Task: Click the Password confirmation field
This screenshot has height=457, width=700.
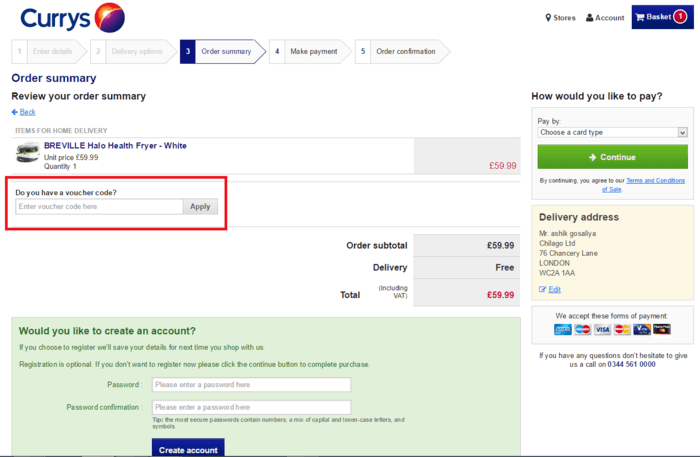Action: pyautogui.click(x=251, y=407)
